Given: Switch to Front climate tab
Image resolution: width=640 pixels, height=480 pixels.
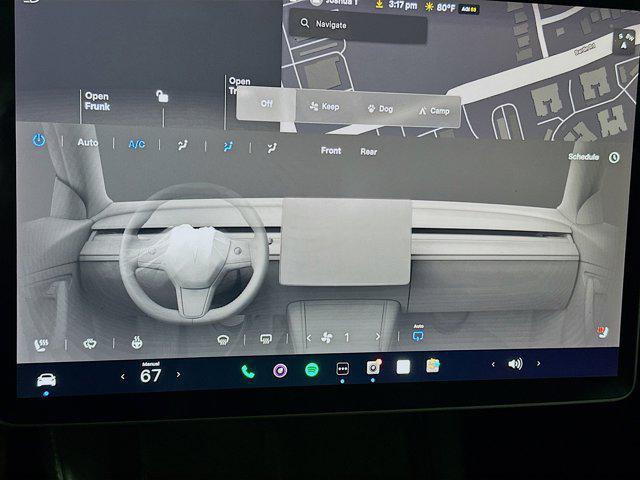Looking at the screenshot, I should (331, 151).
